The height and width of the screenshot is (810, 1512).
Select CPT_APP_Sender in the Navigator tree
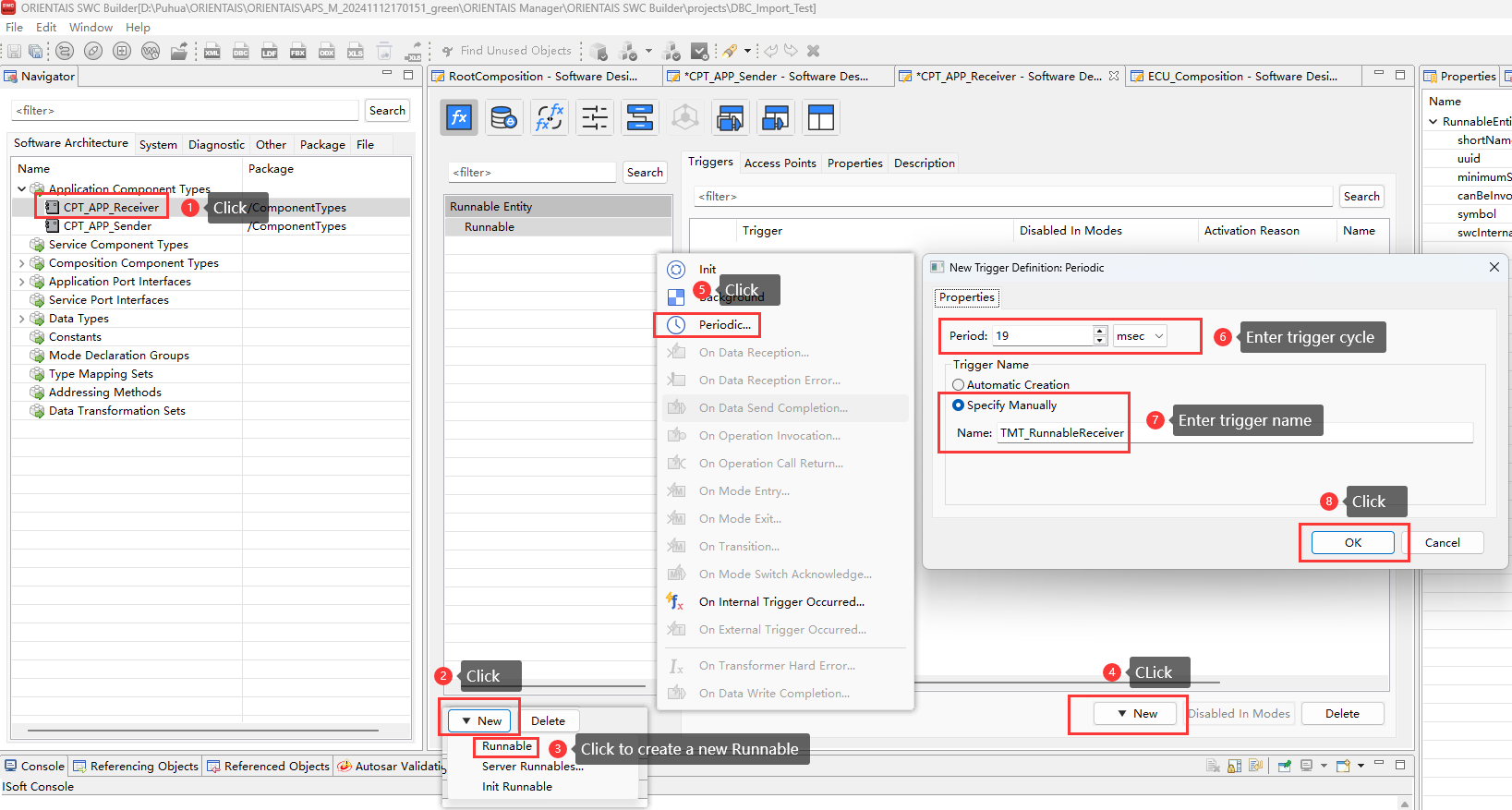pyautogui.click(x=107, y=226)
